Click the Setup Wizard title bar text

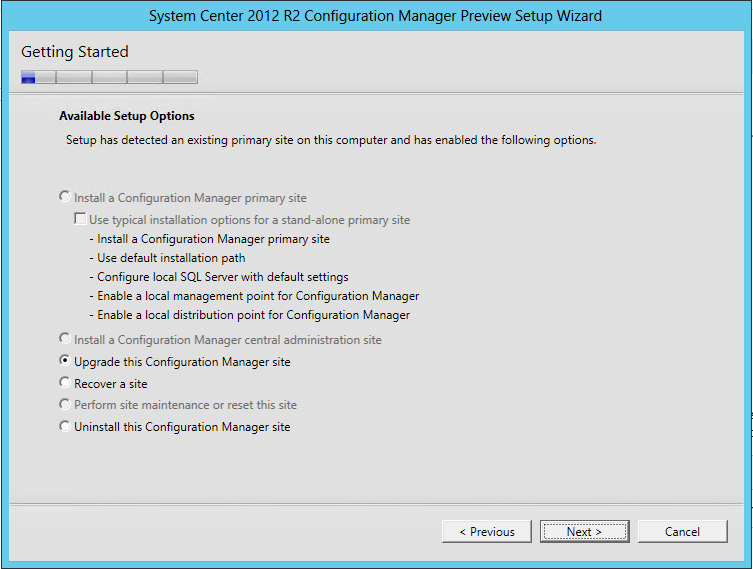click(375, 16)
